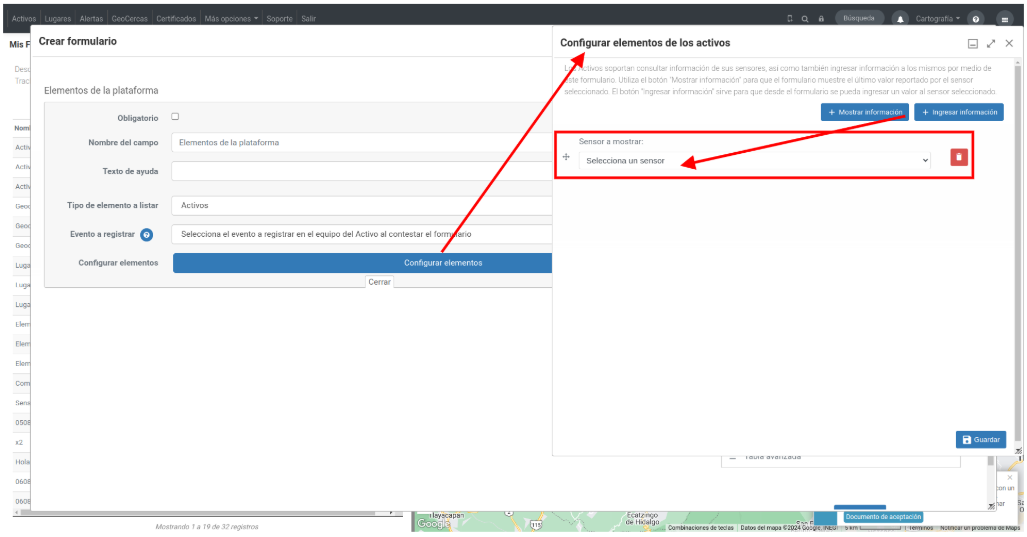Grab the move handle icon beside the sensor row

[566, 157]
